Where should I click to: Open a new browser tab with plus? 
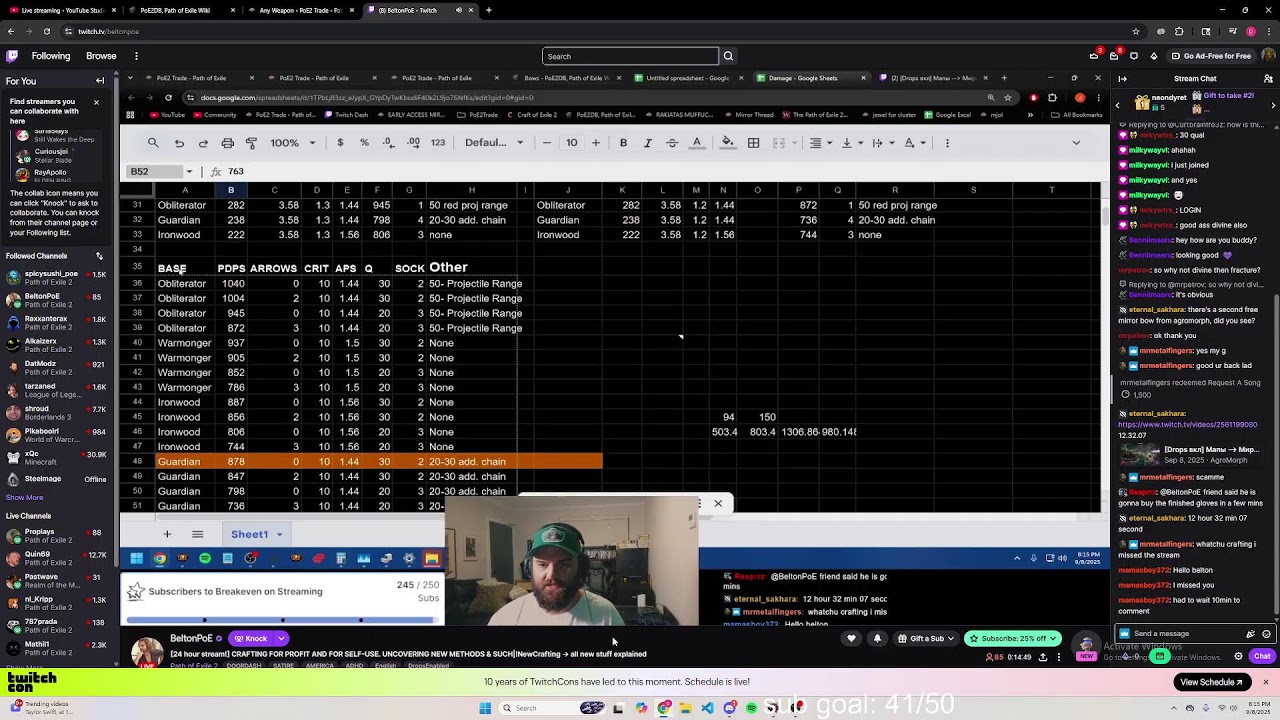pos(488,10)
